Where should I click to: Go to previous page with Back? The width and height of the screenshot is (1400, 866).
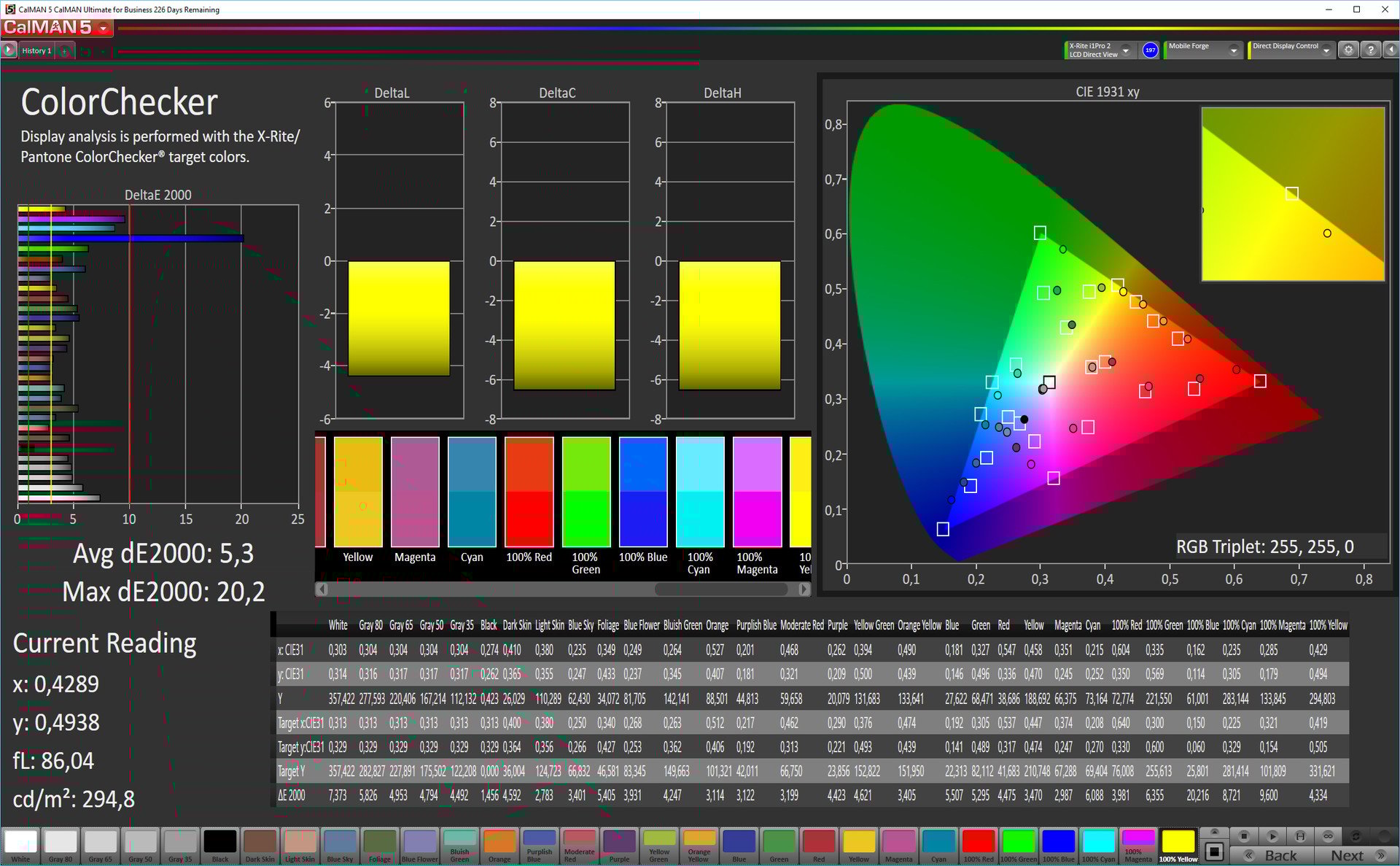click(1272, 855)
